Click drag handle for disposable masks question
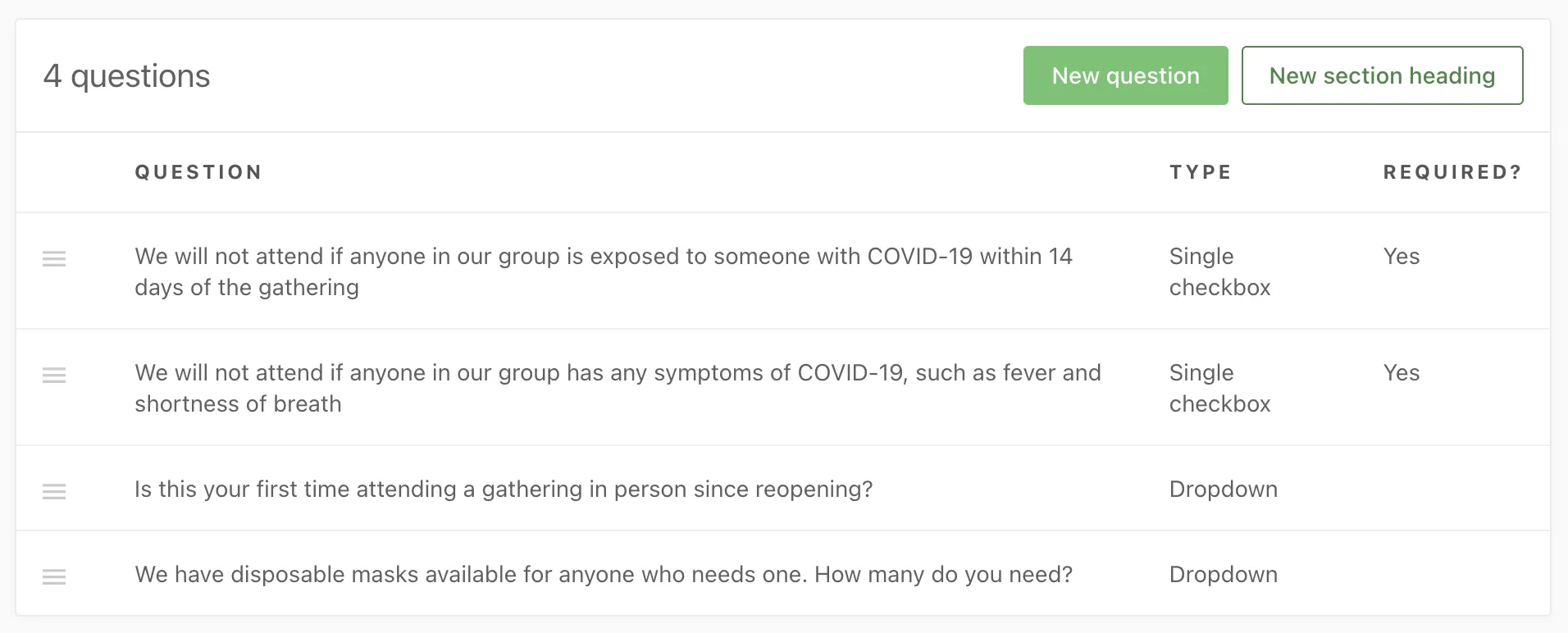The width and height of the screenshot is (1568, 633). coord(54,577)
